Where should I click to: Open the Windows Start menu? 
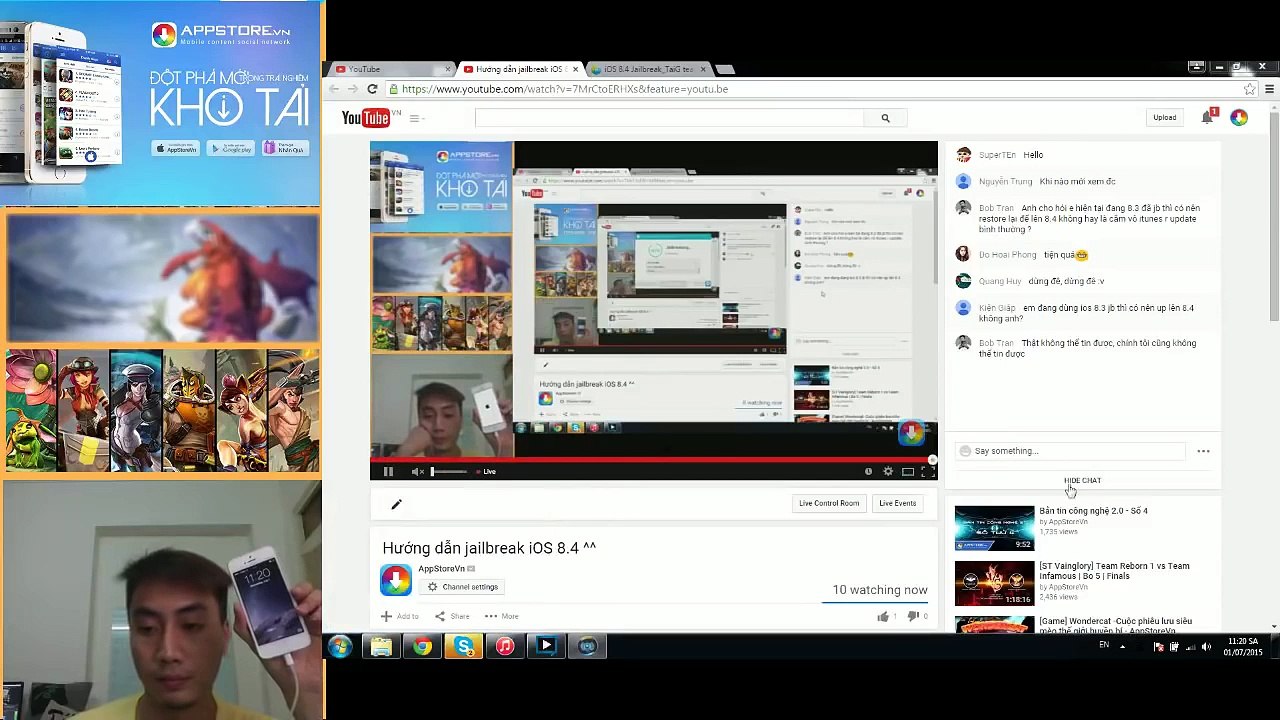(x=340, y=647)
